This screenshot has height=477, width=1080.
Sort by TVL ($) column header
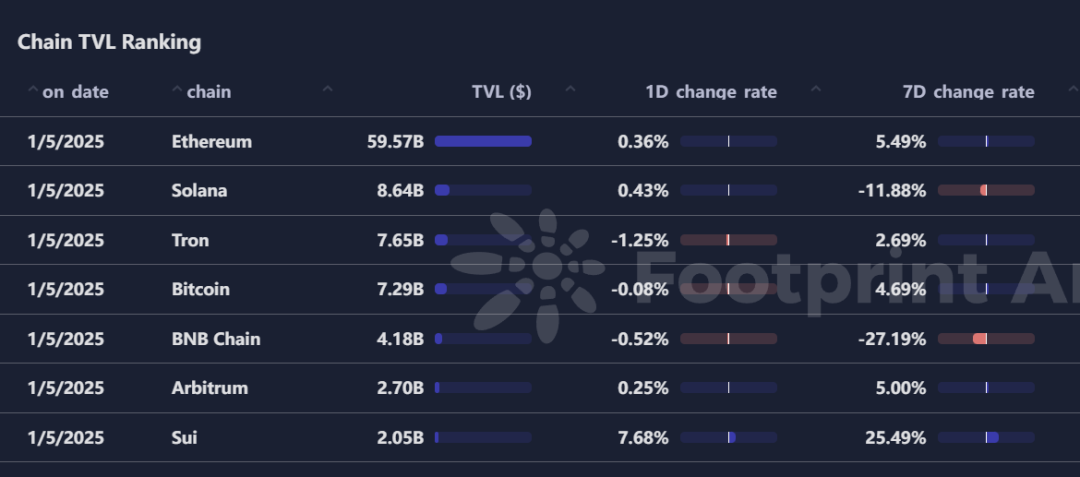[x=501, y=92]
